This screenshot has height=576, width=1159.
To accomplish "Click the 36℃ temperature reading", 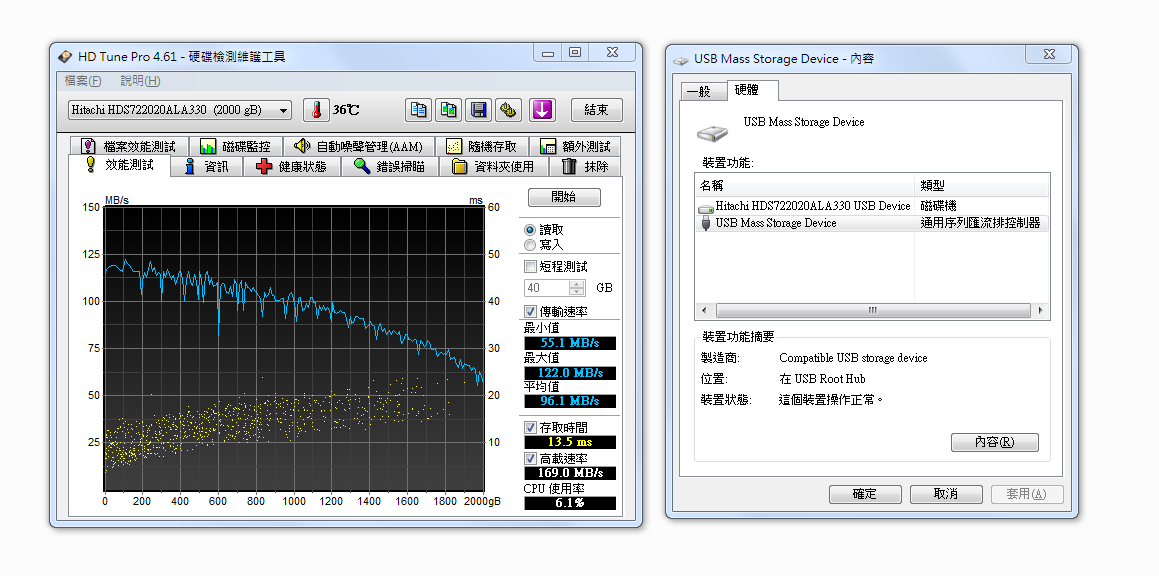I will pos(346,110).
